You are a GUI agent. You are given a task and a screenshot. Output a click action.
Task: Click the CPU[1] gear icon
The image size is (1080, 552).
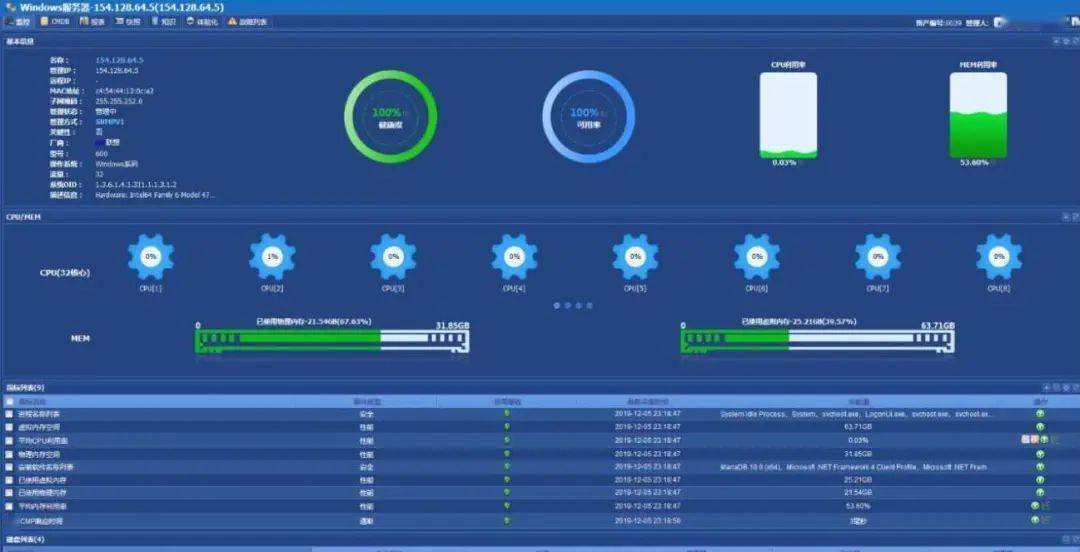[151, 256]
